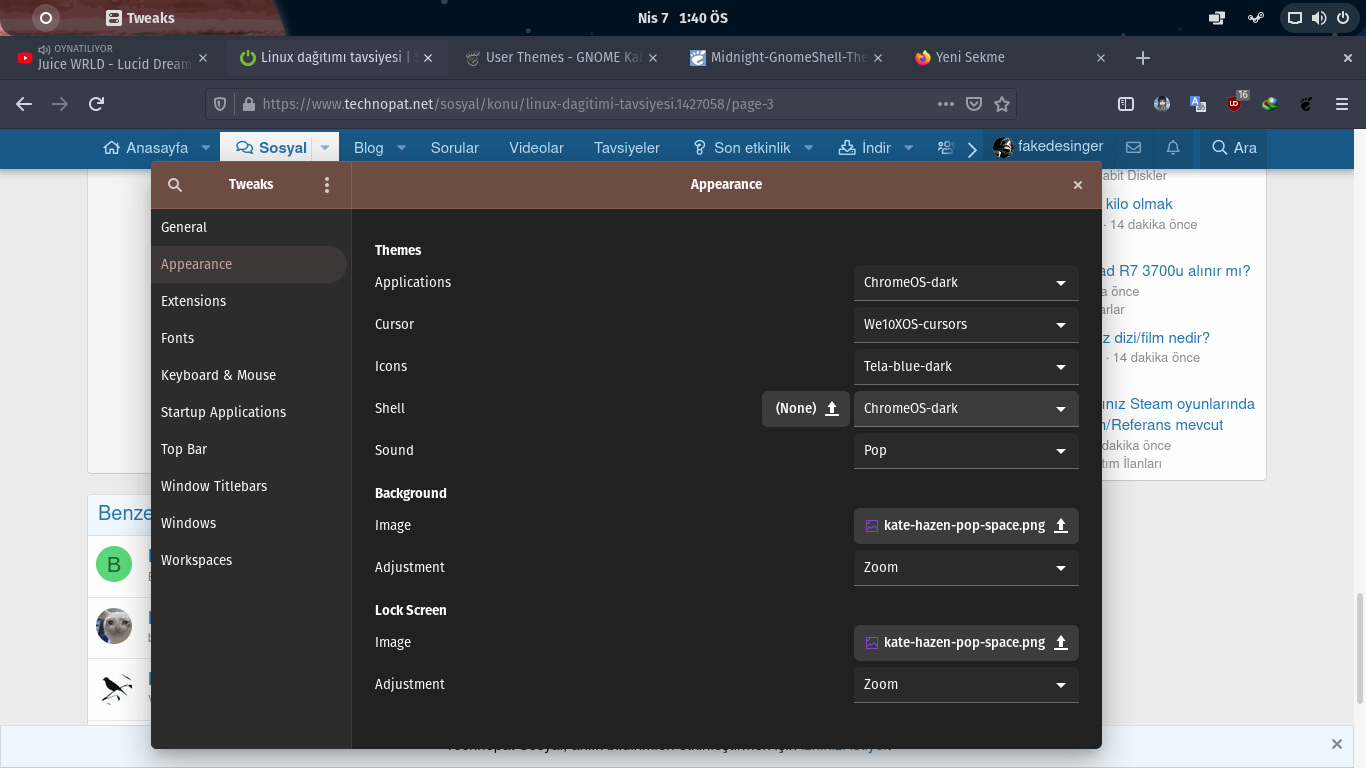Open Windows settings in sidebar
This screenshot has height=768, width=1366.
point(249,523)
